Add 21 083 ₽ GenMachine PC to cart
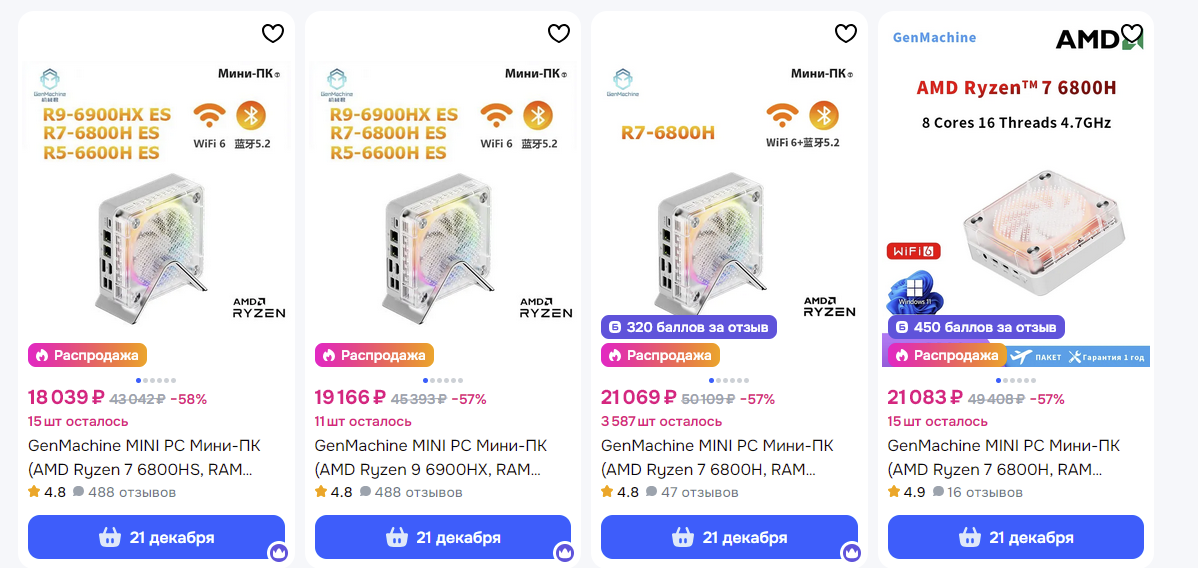Image resolution: width=1198 pixels, height=568 pixels. pos(1015,537)
